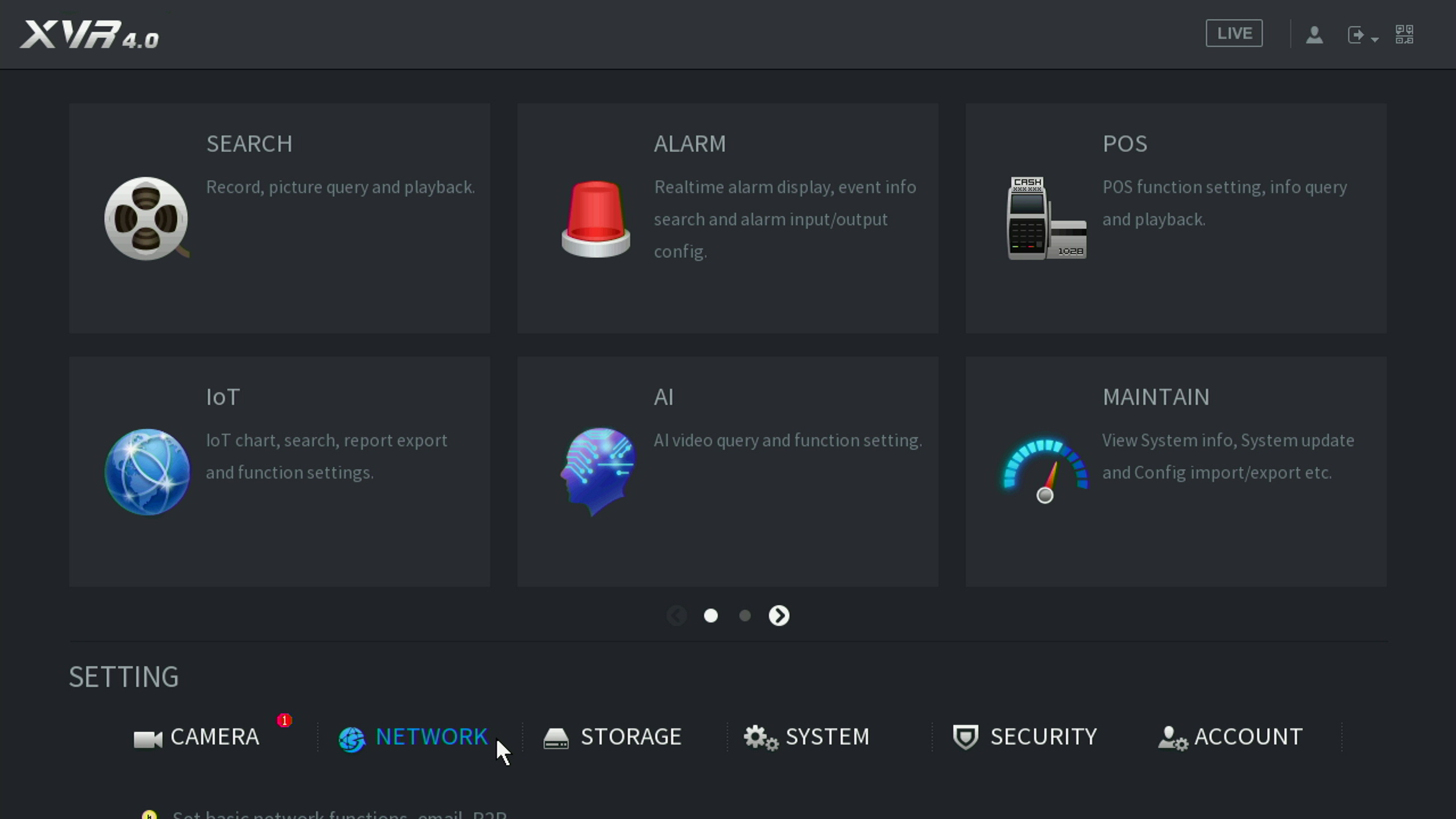This screenshot has width=1456, height=819.
Task: Open the SECURITY shield settings
Action: [1025, 737]
